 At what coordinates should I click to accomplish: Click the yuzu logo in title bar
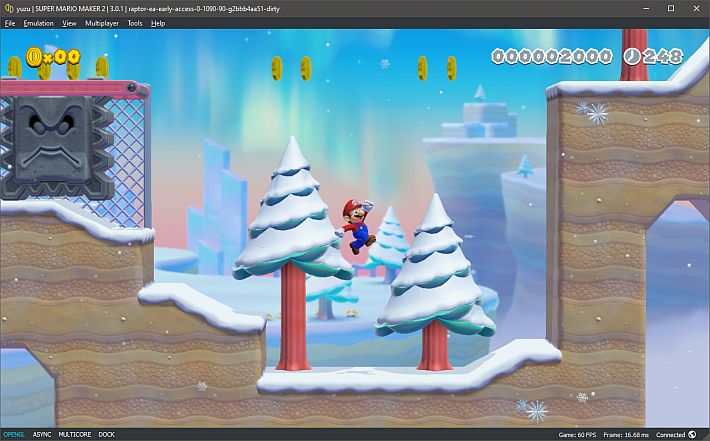8,8
